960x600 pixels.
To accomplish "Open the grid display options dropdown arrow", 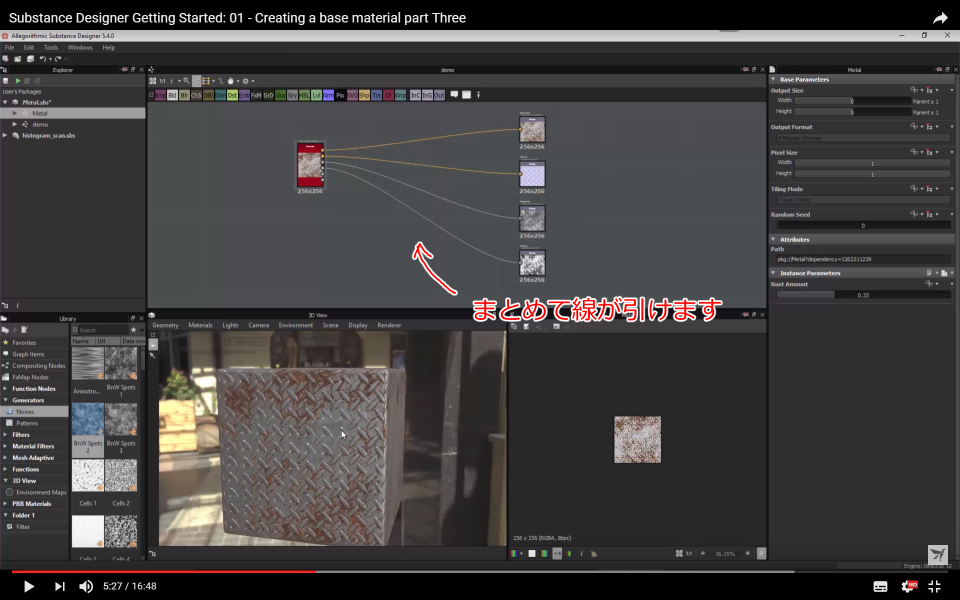I will 214,81.
